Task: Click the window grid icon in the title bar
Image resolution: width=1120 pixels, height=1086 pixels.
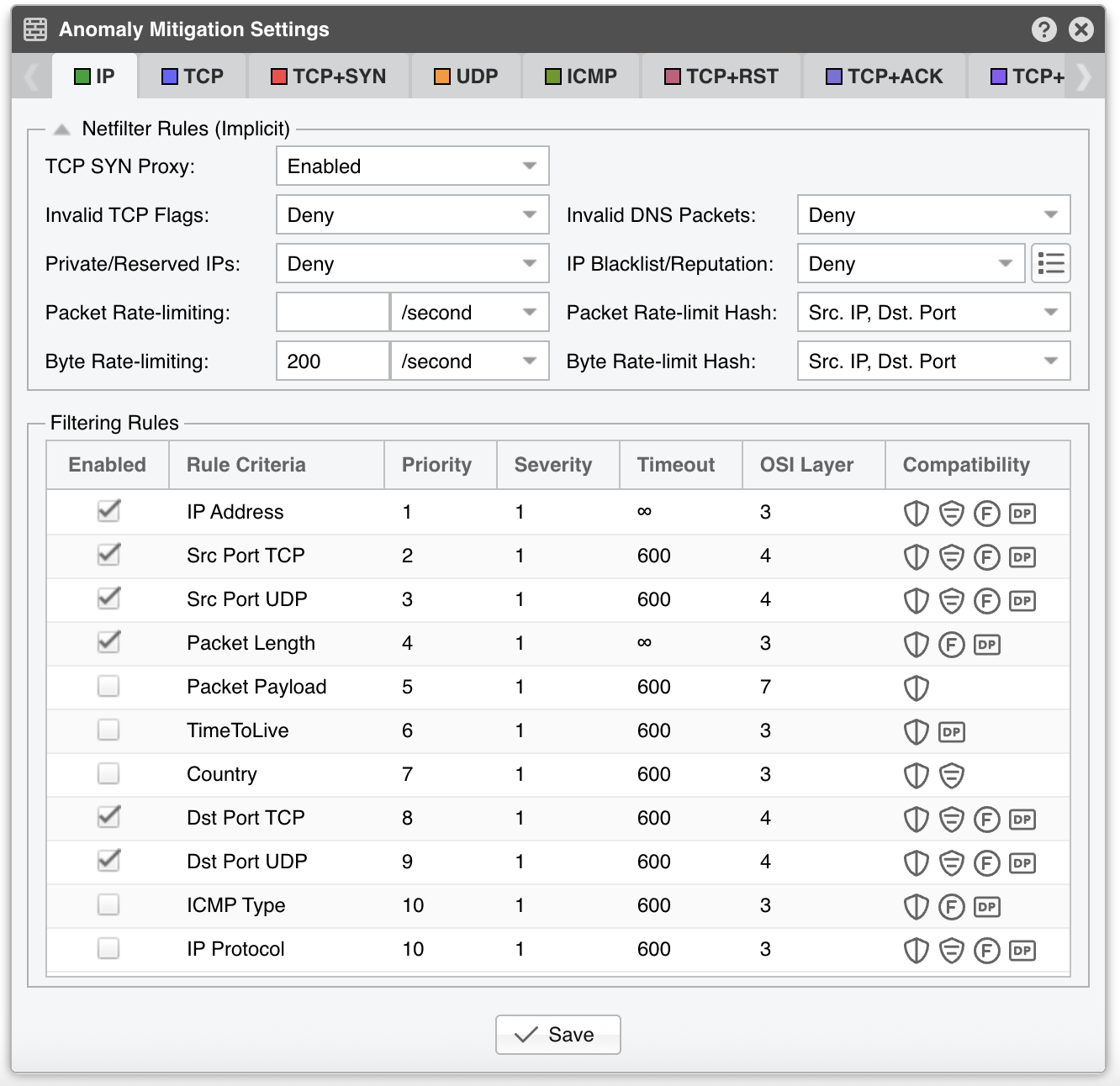Action: coord(35,29)
